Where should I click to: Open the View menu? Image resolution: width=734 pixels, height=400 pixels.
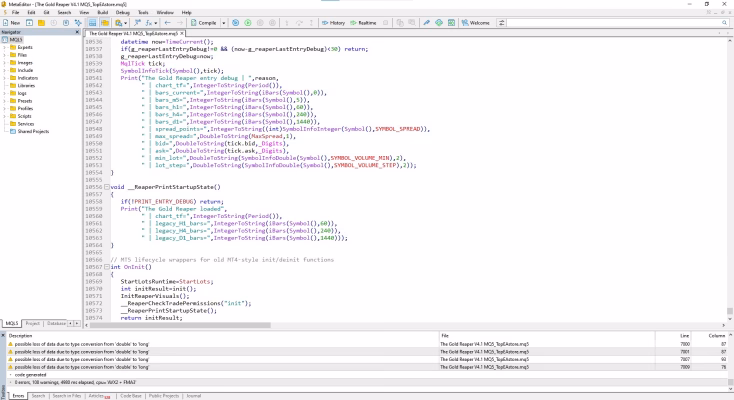[84, 12]
